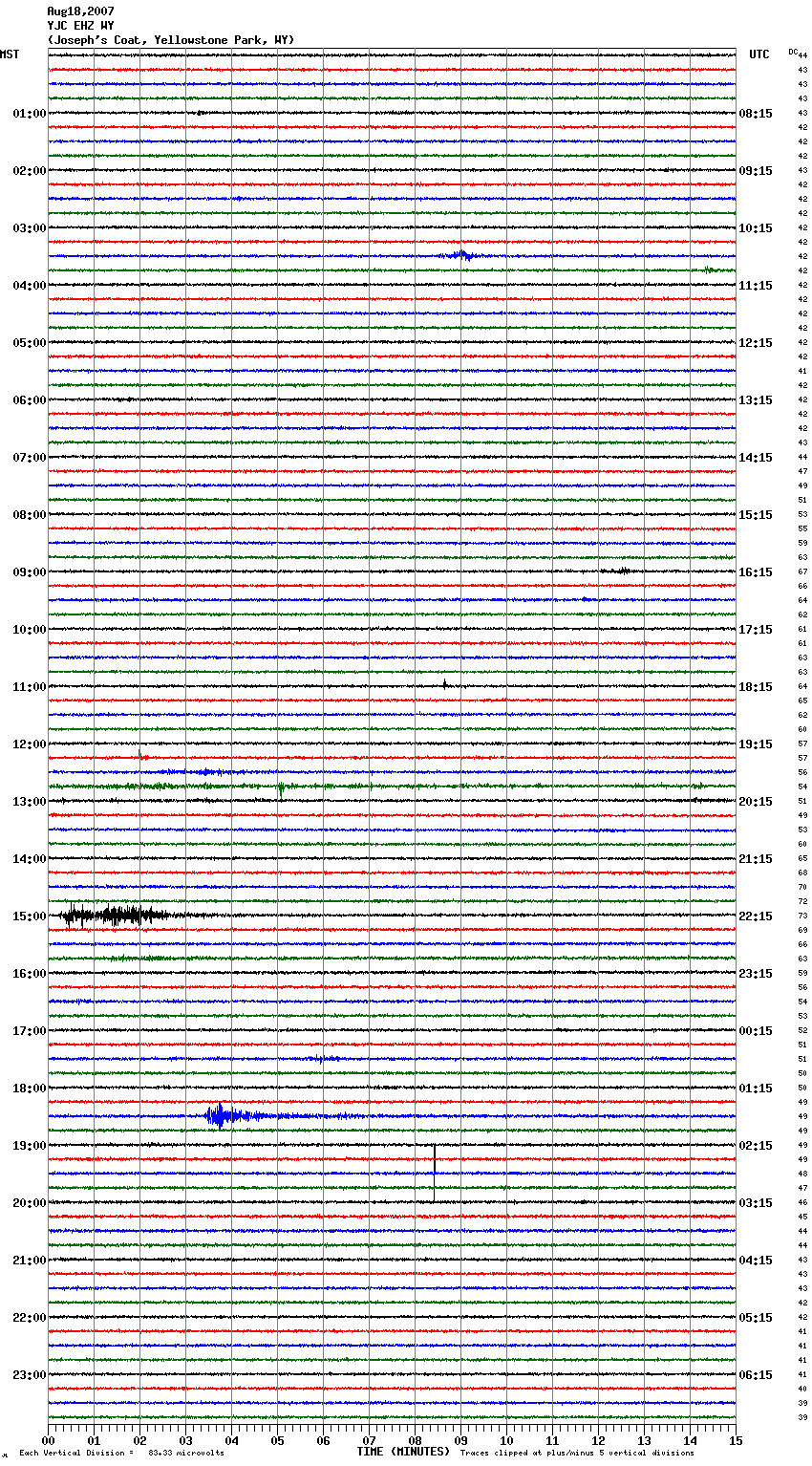
Task: Click the date header 'Aug18,2007'
Action: [80, 11]
